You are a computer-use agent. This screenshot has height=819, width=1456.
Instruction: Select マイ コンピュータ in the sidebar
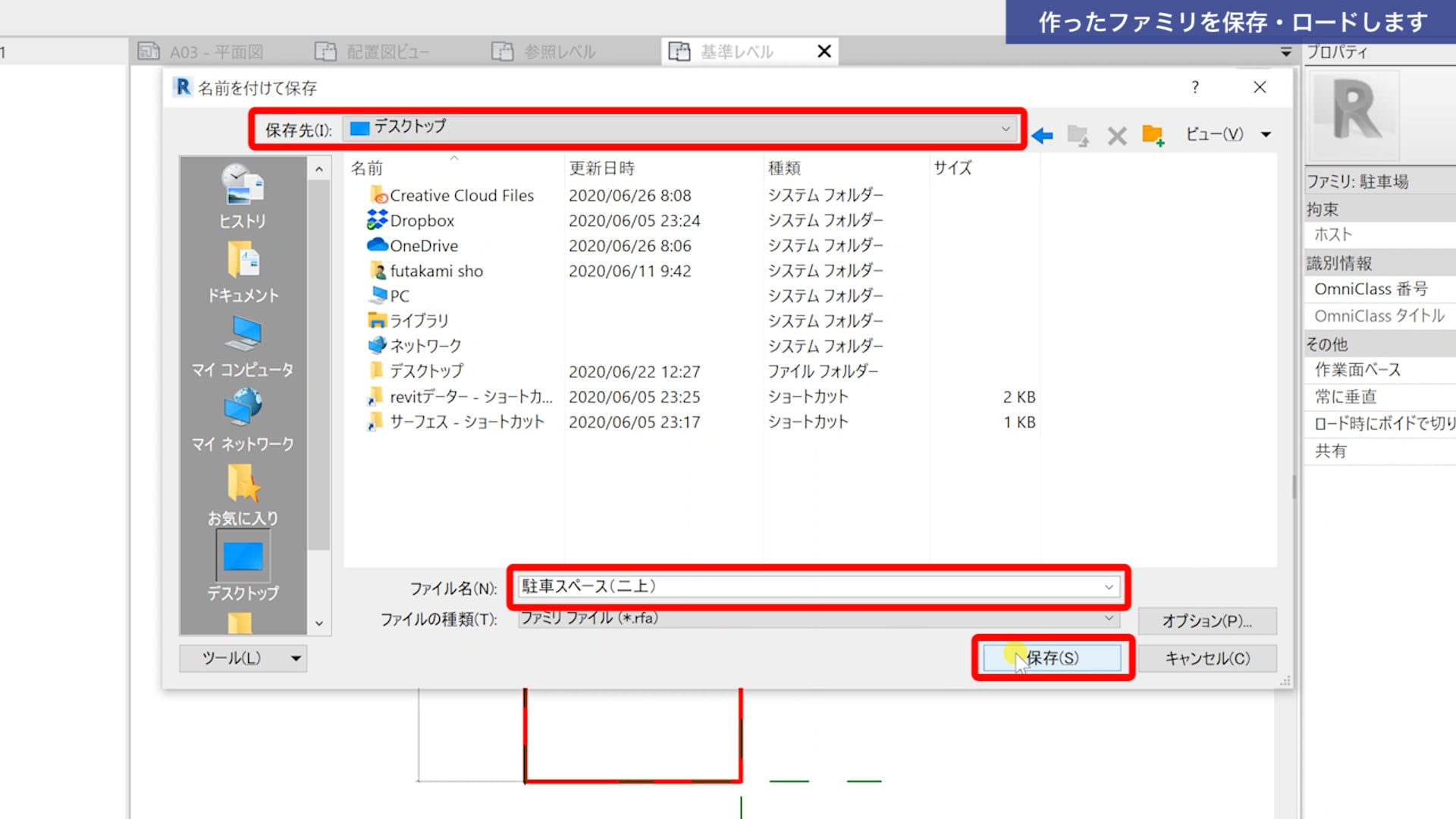tap(243, 346)
